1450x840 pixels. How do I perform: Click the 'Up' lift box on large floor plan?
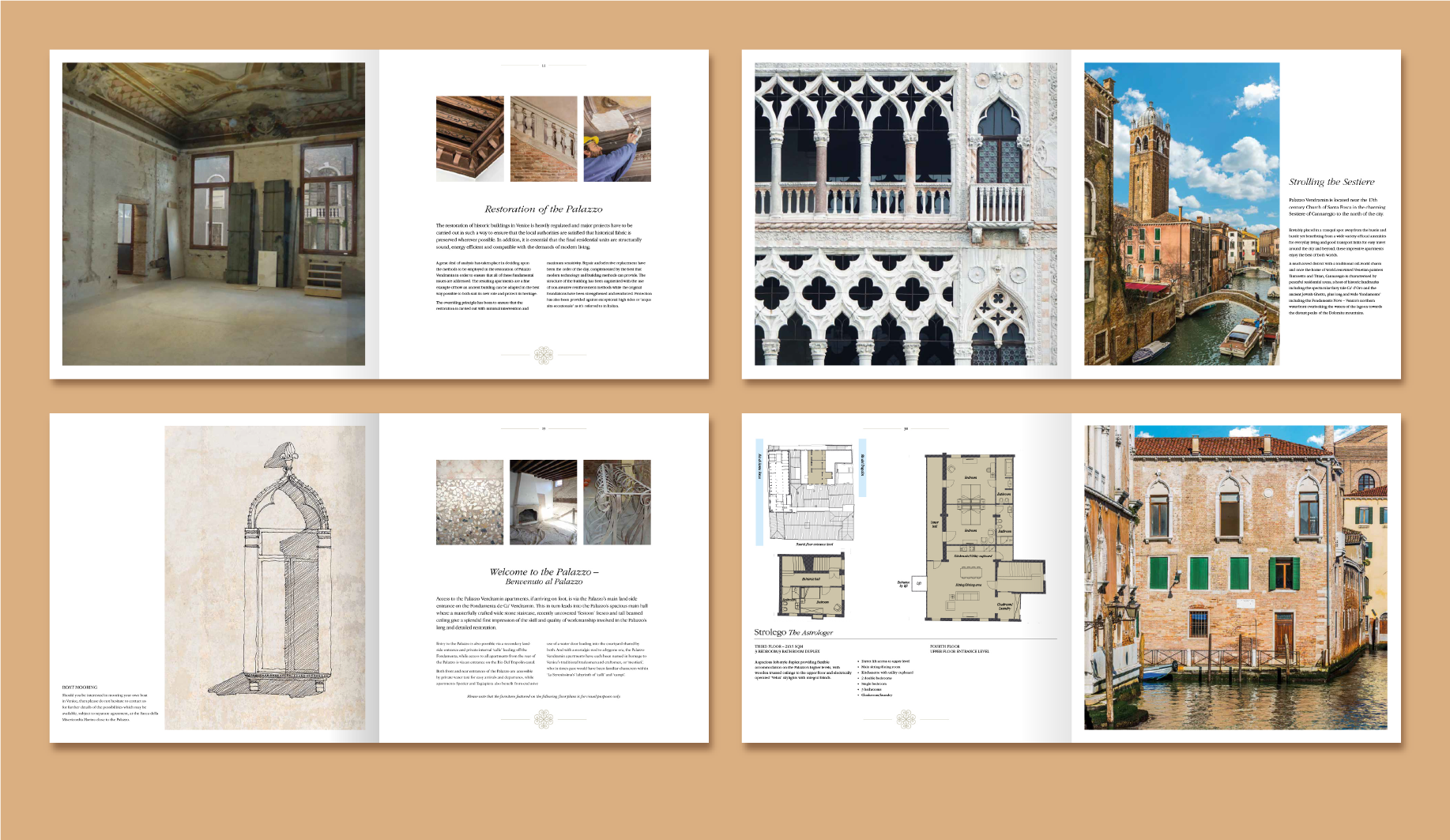point(918,583)
